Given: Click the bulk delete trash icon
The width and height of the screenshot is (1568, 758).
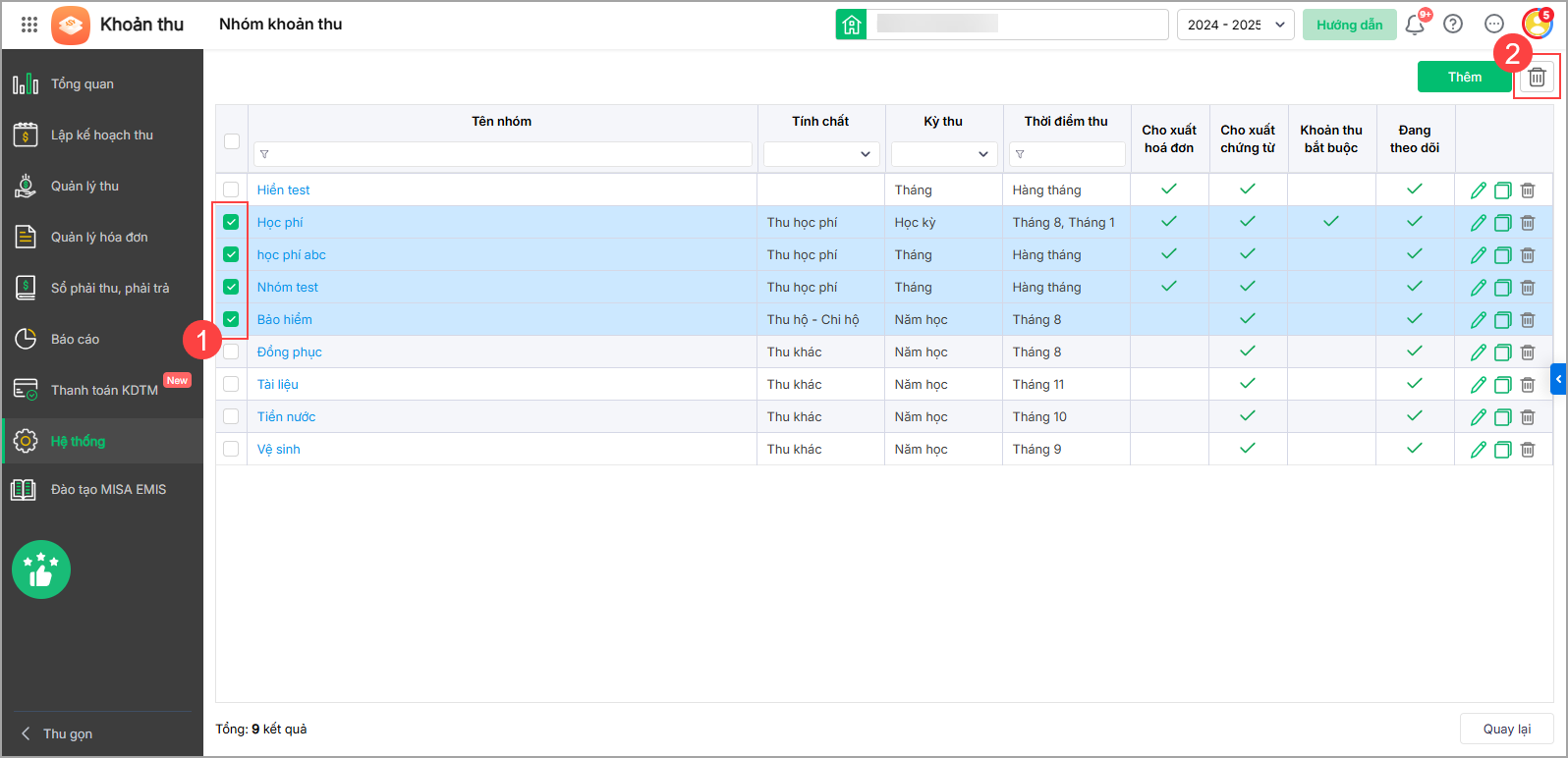Looking at the screenshot, I should point(1537,78).
